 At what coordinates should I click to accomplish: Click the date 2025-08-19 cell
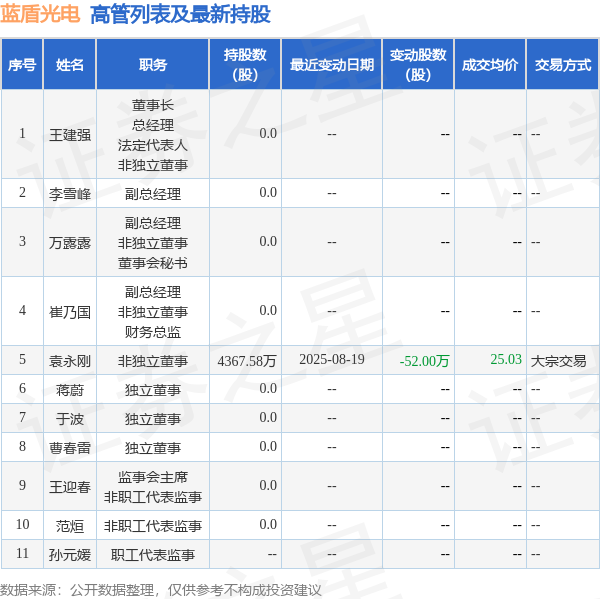click(332, 358)
